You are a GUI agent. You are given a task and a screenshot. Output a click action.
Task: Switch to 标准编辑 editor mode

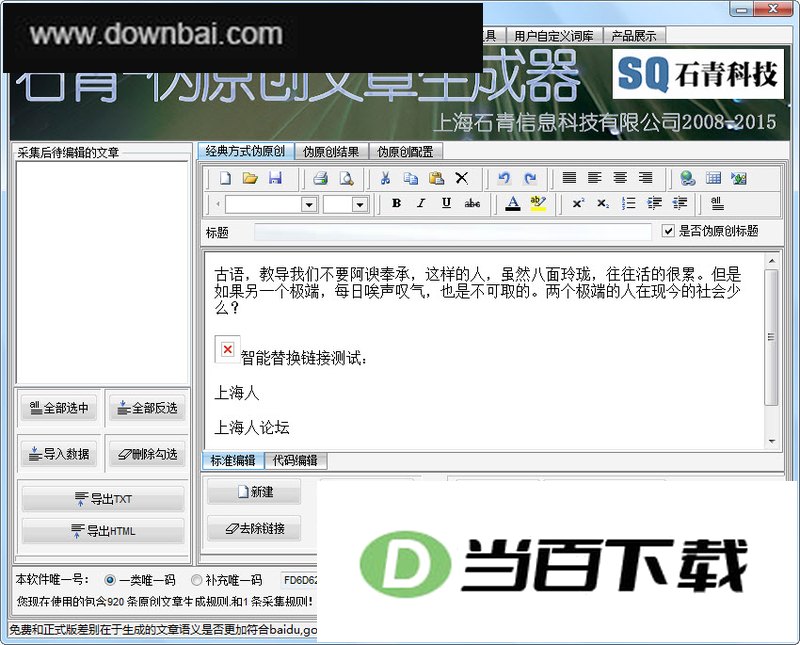(233, 460)
